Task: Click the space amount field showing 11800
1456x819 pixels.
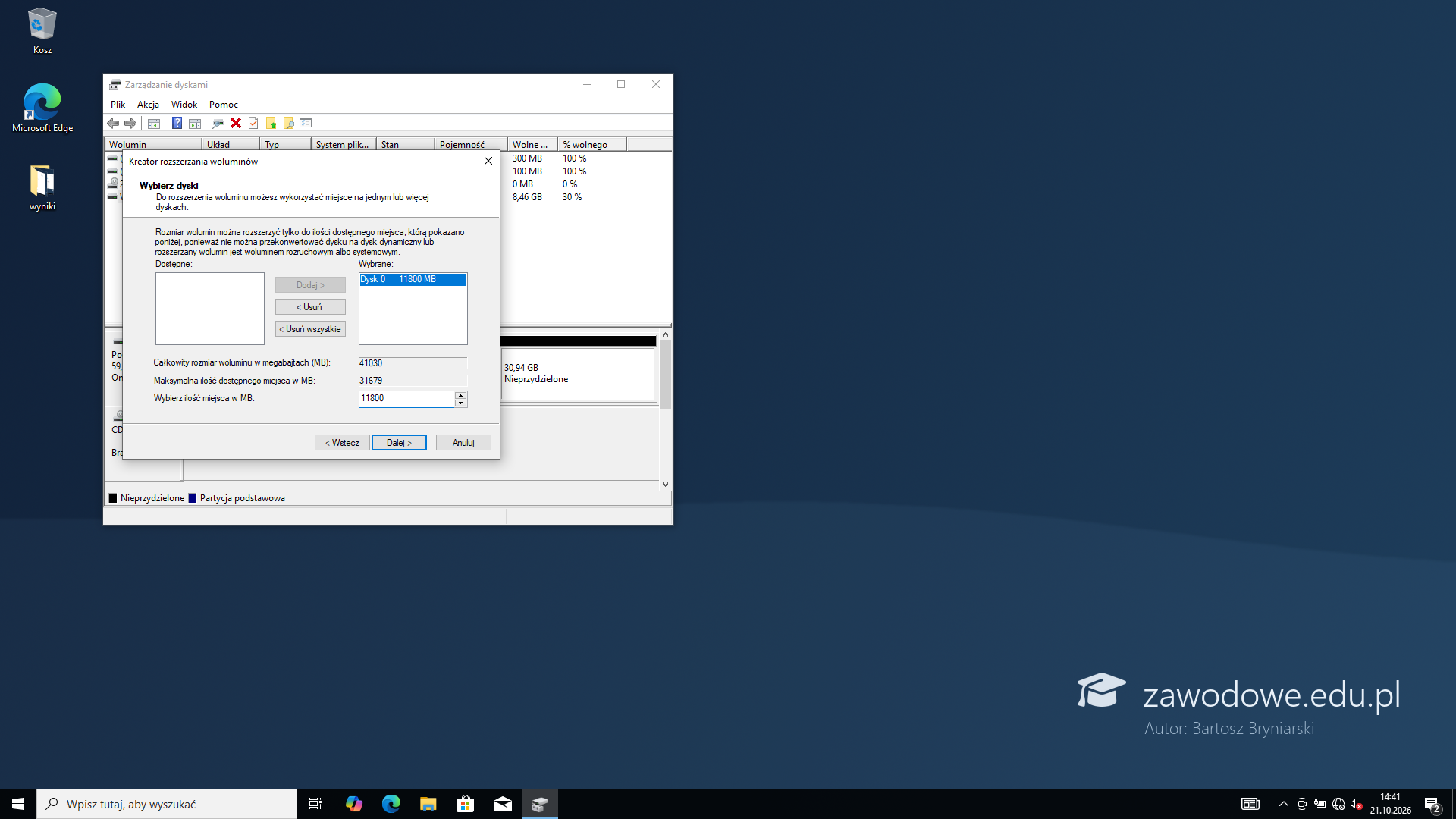Action: [406, 399]
